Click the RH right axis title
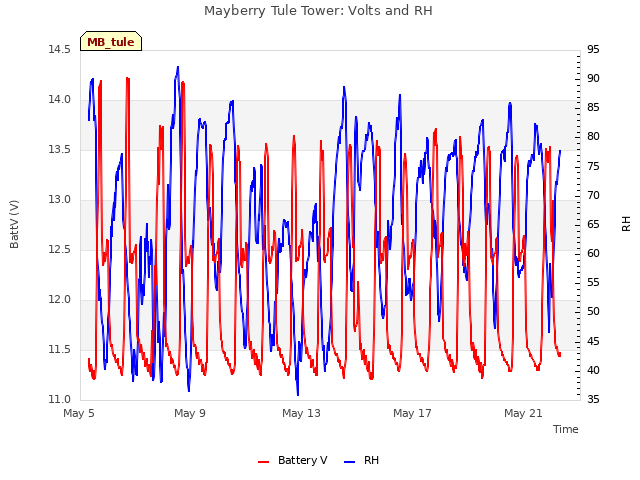The height and width of the screenshot is (480, 640). click(x=626, y=224)
